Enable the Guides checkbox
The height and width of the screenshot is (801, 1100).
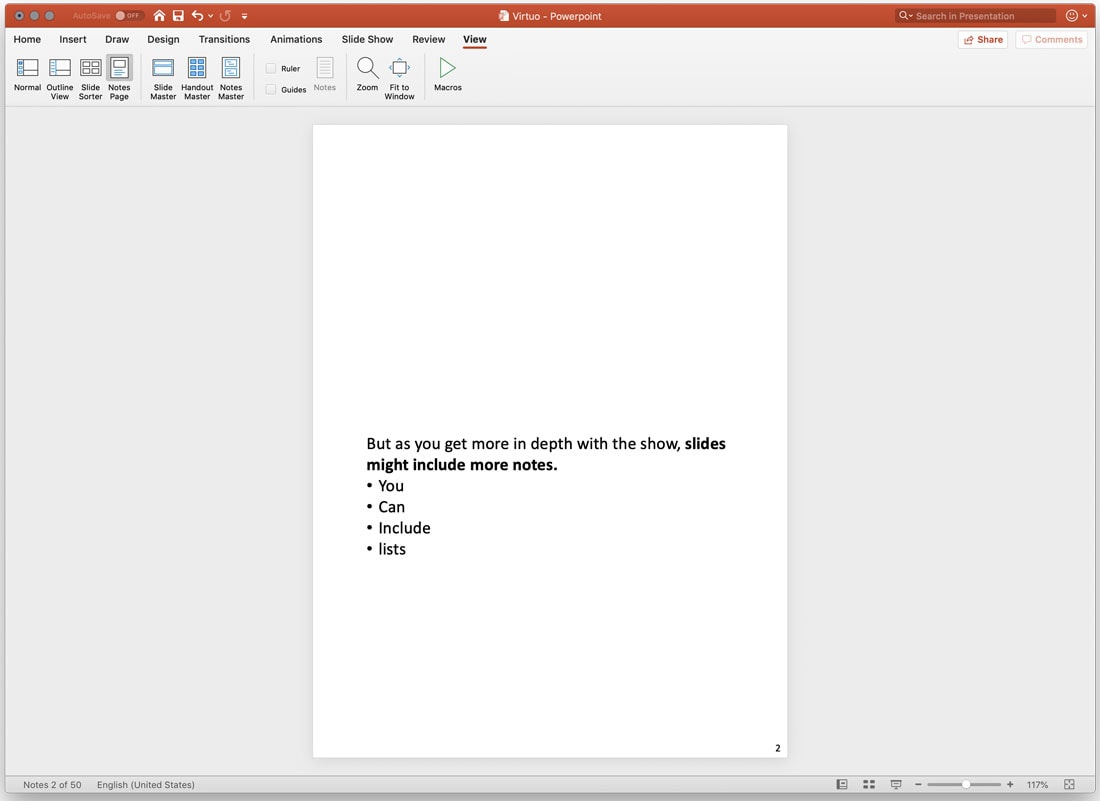pyautogui.click(x=271, y=89)
